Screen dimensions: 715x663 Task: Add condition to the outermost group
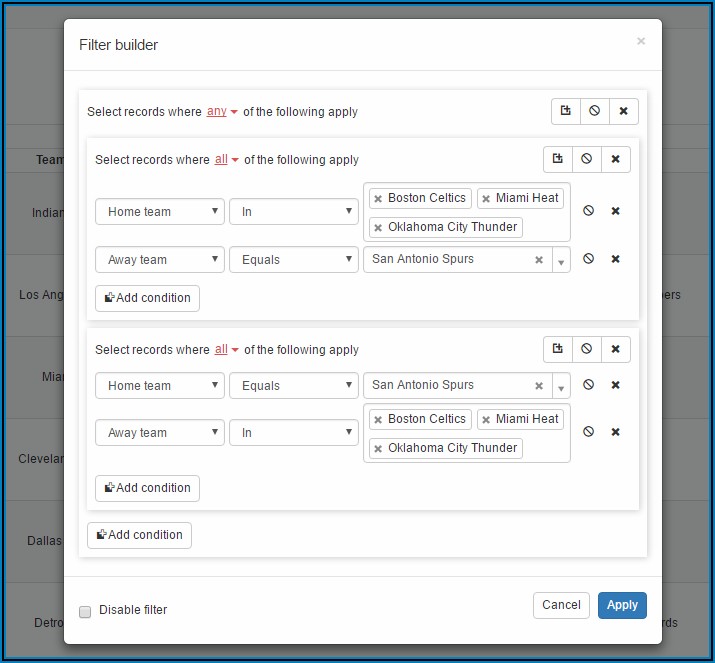coord(139,535)
